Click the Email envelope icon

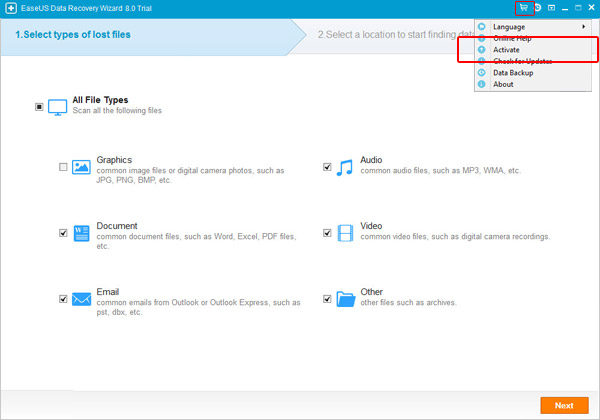(81, 299)
